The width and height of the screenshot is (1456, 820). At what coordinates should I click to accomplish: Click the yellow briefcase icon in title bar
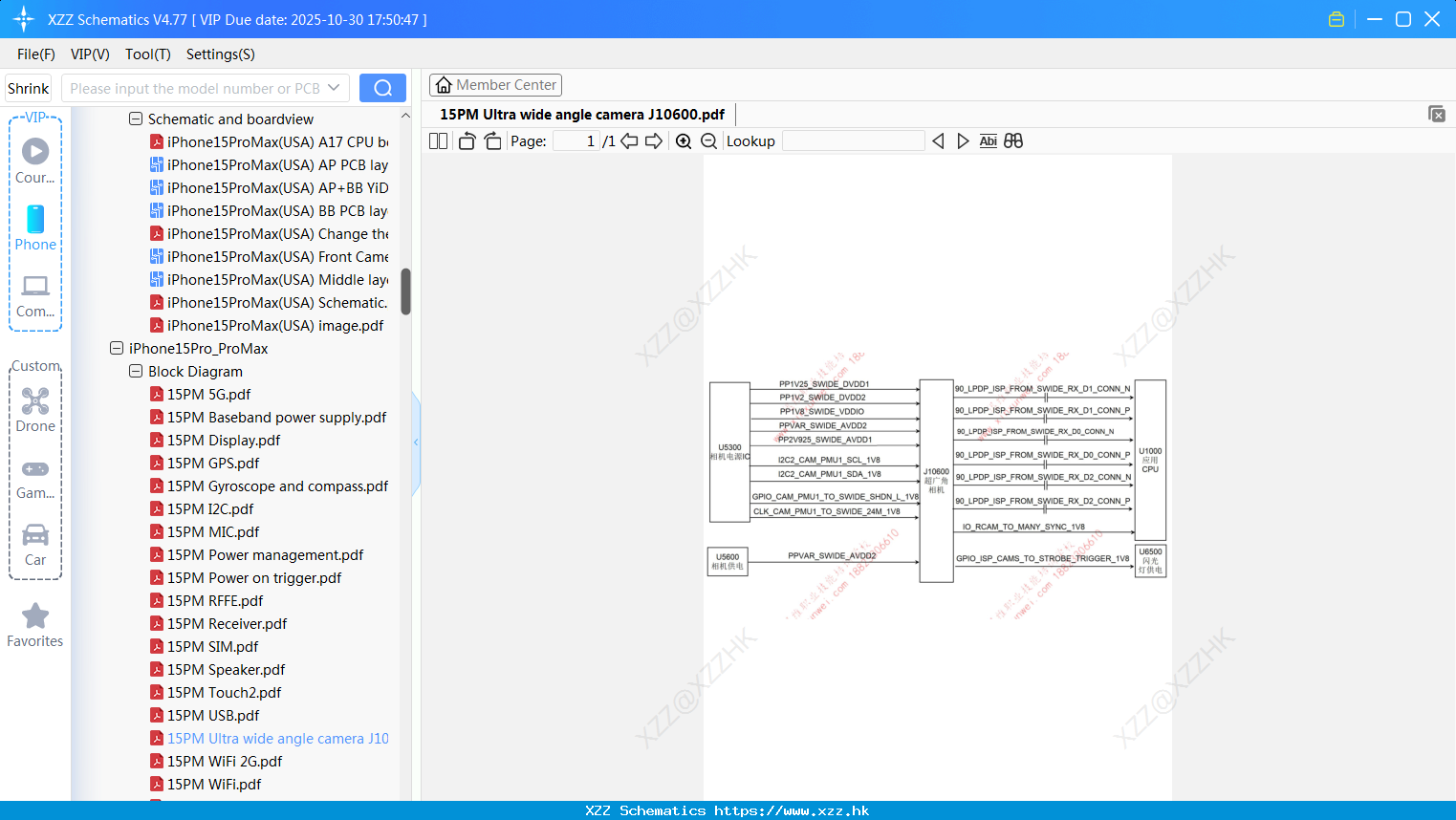(1336, 19)
